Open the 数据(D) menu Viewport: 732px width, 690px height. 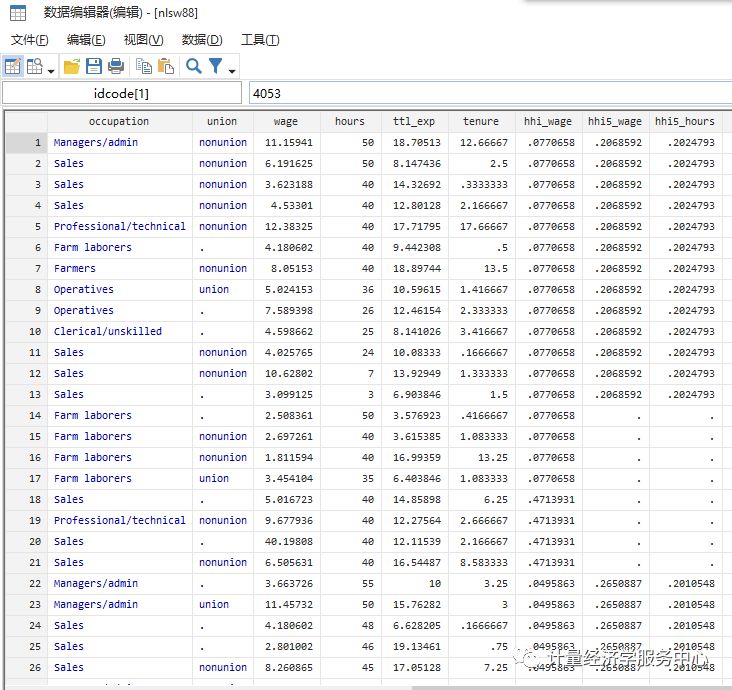point(202,40)
